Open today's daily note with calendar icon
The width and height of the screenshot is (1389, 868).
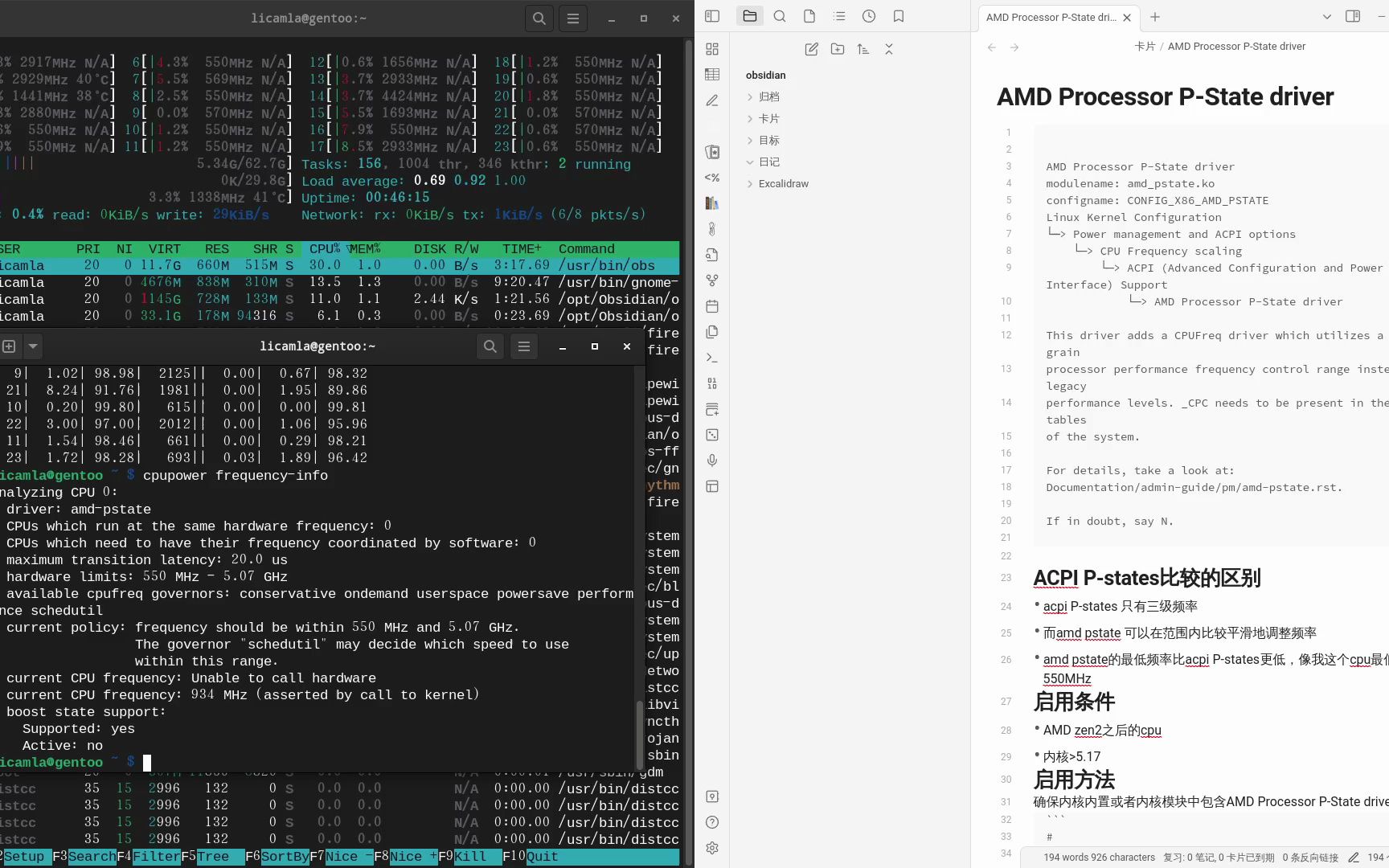[x=711, y=305]
